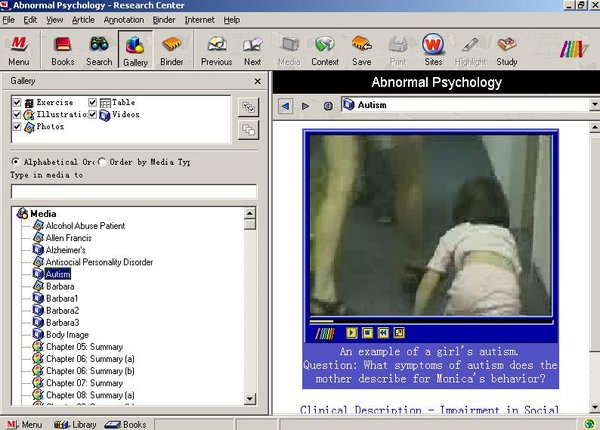
Task: Go to Previous page in toolbar
Action: (216, 48)
